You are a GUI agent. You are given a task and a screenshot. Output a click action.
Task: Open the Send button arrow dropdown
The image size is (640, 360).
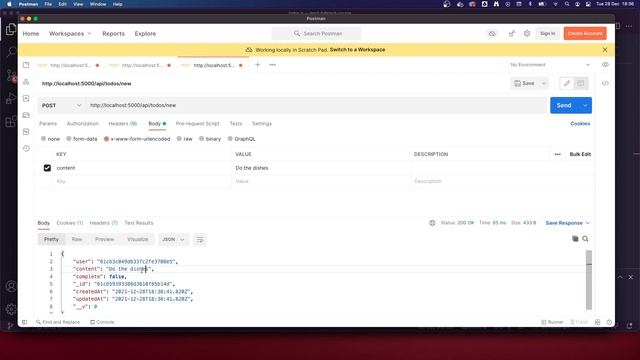click(x=585, y=105)
